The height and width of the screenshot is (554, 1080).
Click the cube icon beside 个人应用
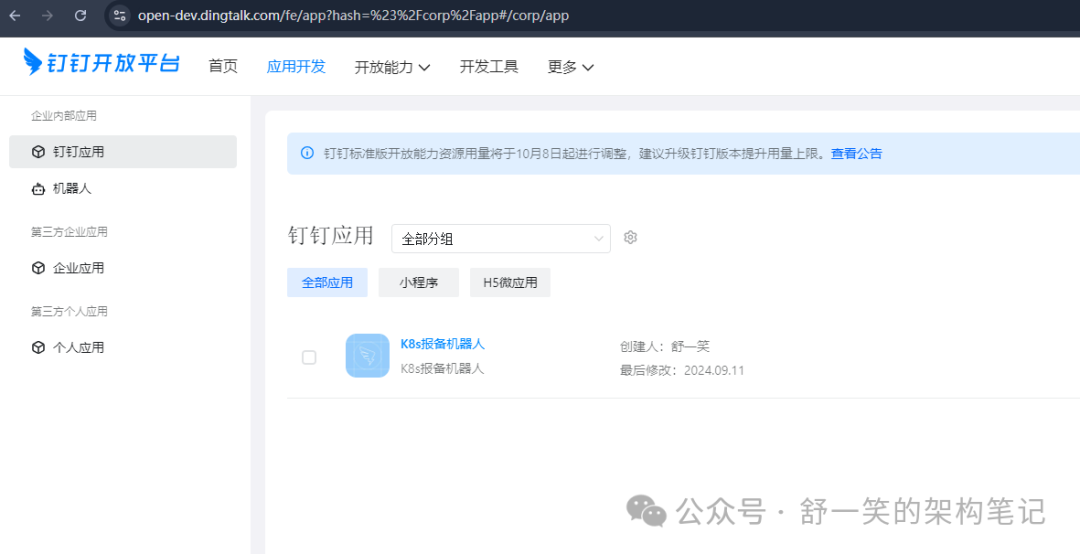tap(39, 347)
